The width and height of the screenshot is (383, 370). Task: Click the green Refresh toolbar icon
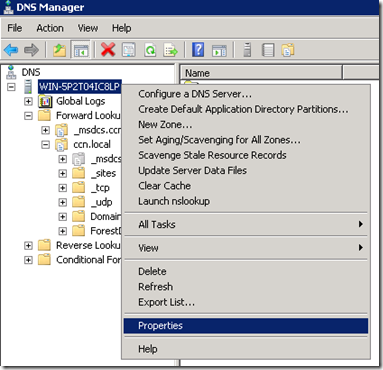(x=150, y=50)
